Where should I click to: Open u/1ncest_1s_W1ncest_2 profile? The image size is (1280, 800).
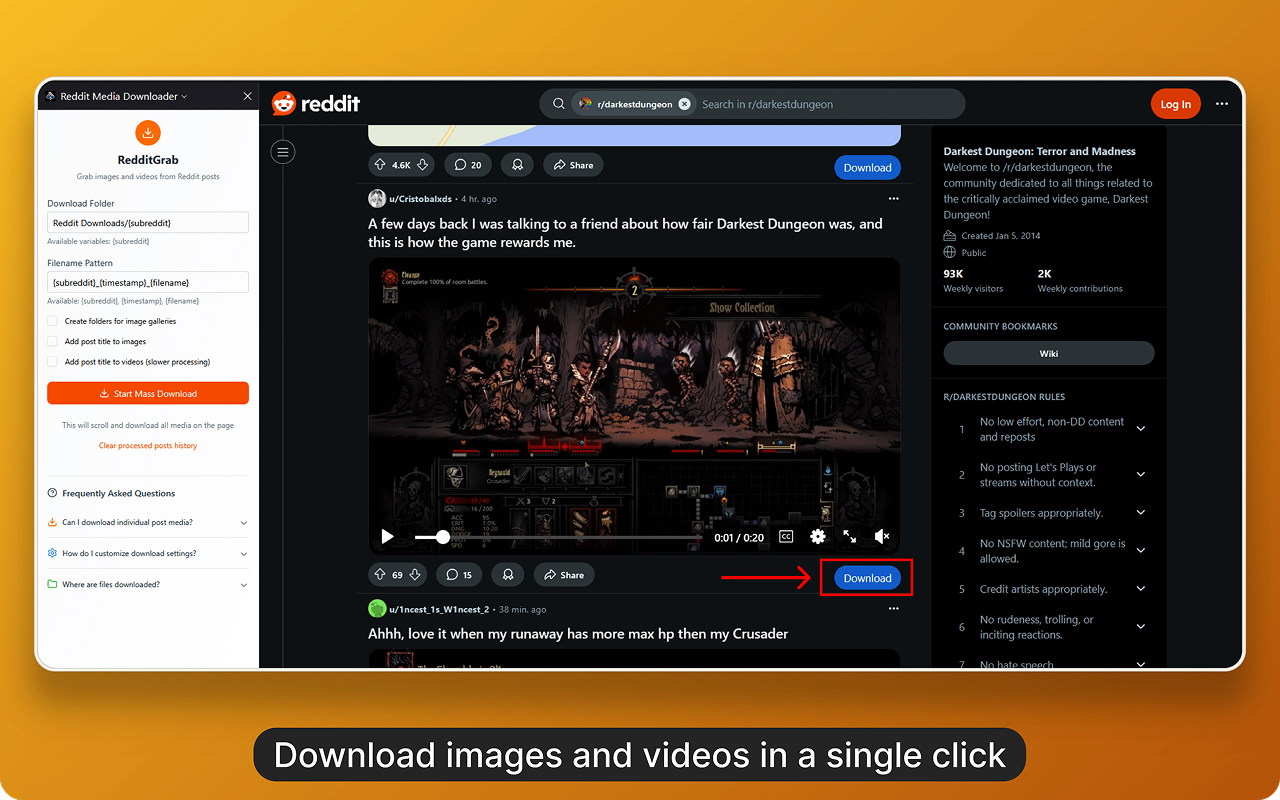439,609
